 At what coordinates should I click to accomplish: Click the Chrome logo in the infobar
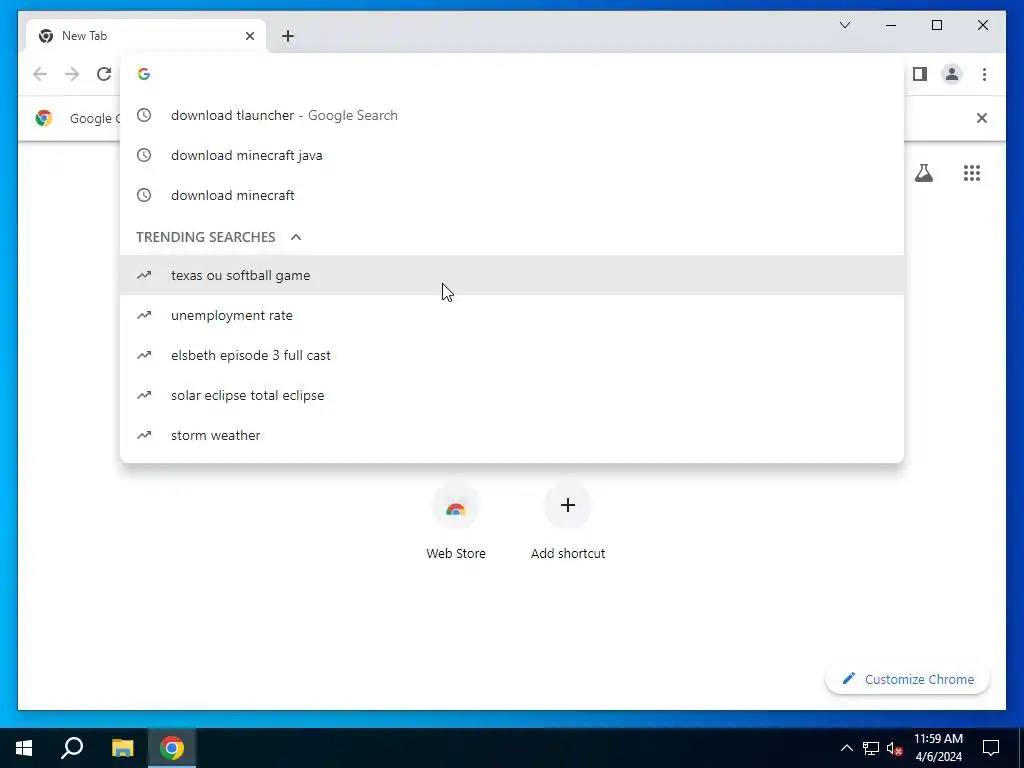[44, 118]
